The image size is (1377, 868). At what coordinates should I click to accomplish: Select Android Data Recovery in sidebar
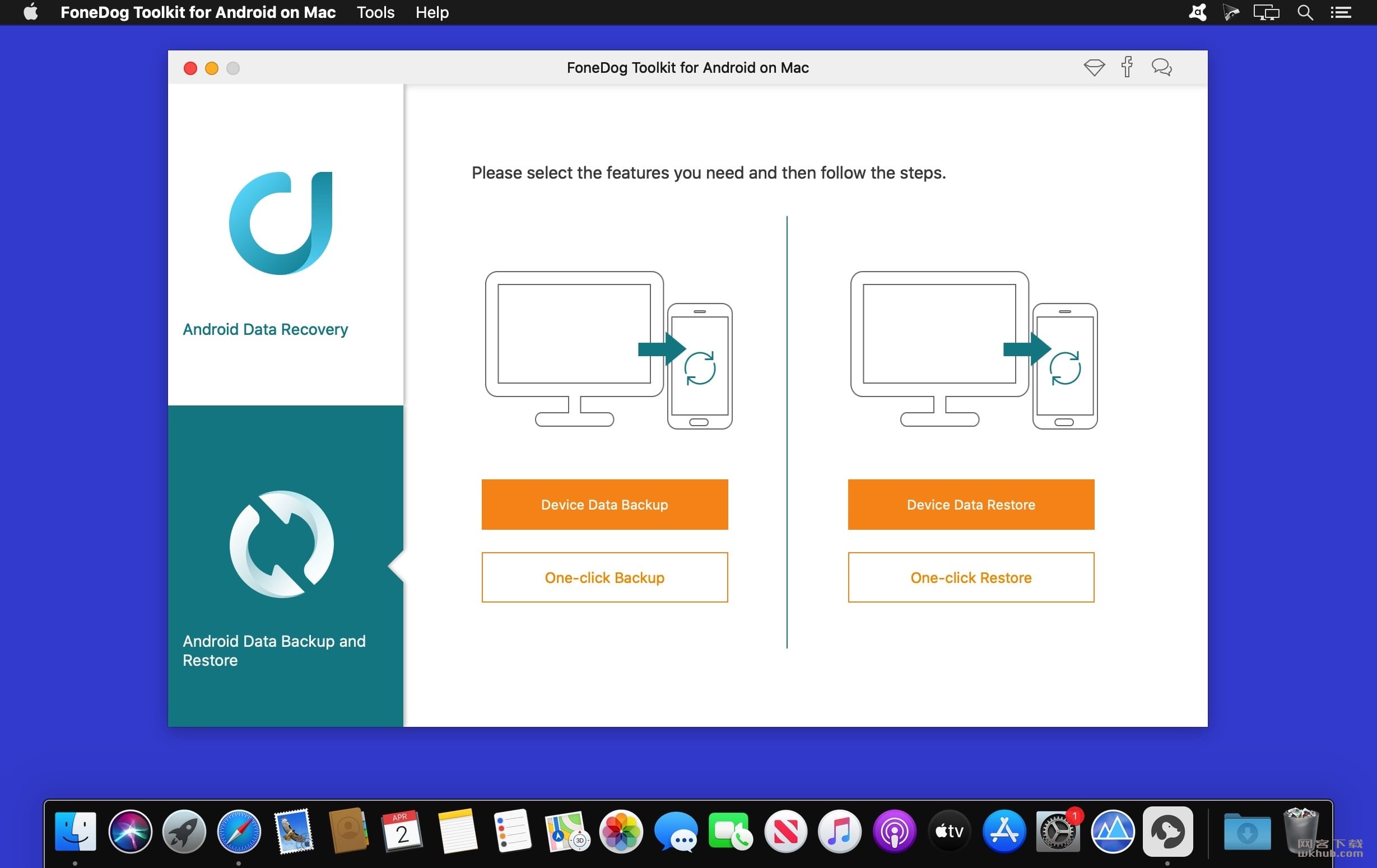point(285,245)
